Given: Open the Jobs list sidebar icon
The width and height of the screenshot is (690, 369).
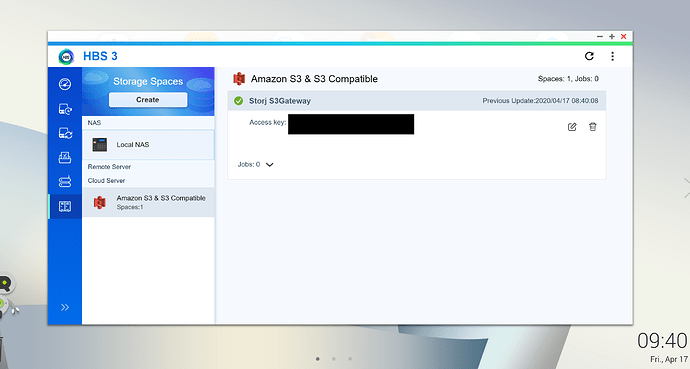Looking at the screenshot, I should (65, 157).
